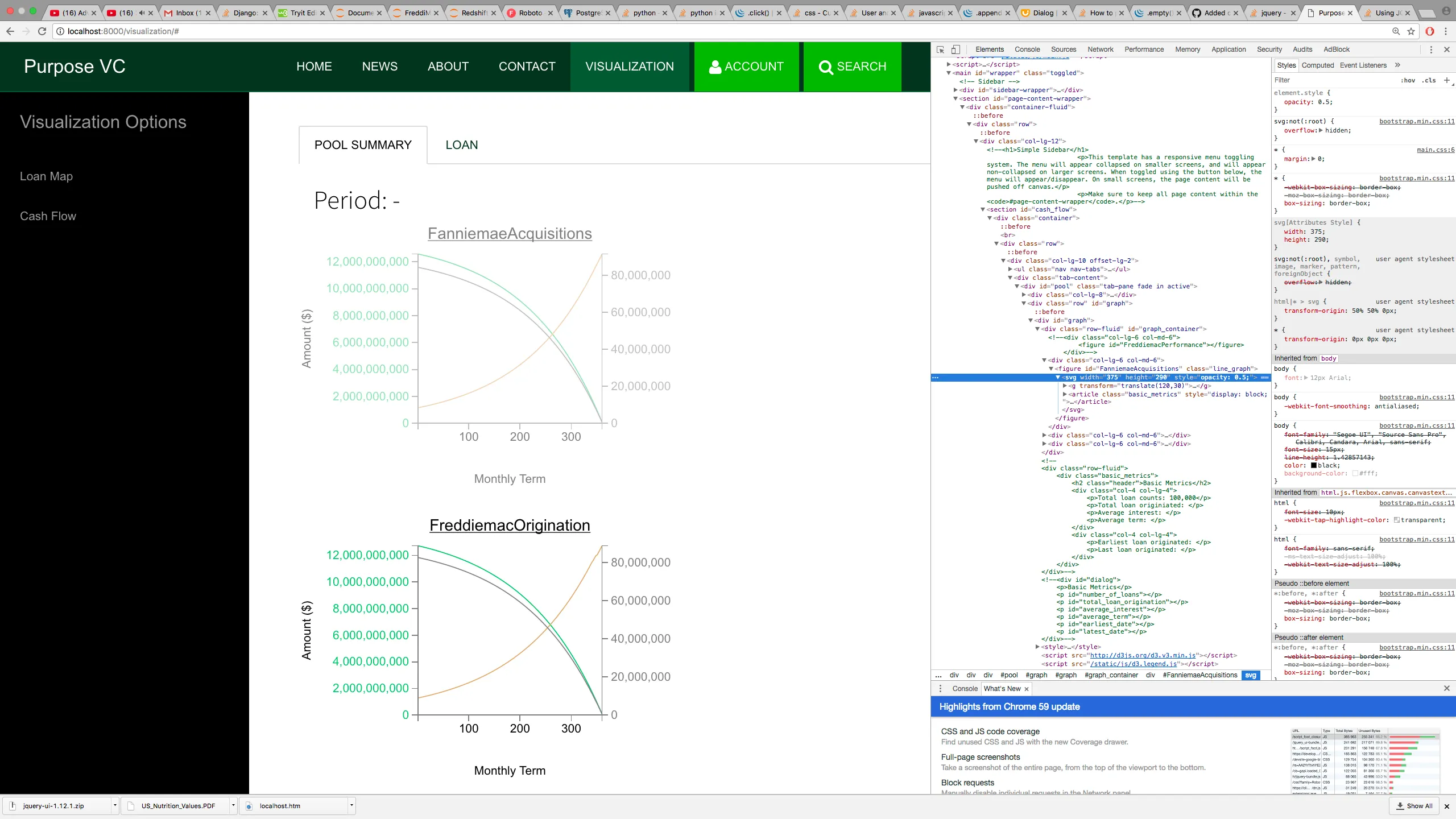Viewport: 1456px width, 819px height.
Task: Collapse the main wrapper element node
Action: 949,73
